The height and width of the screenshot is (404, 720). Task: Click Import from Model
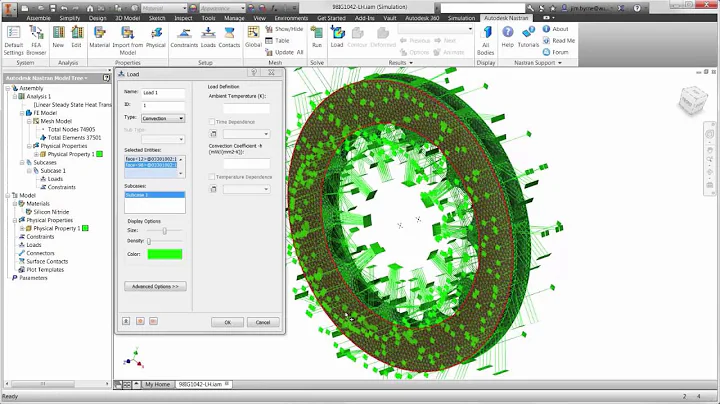pyautogui.click(x=128, y=40)
